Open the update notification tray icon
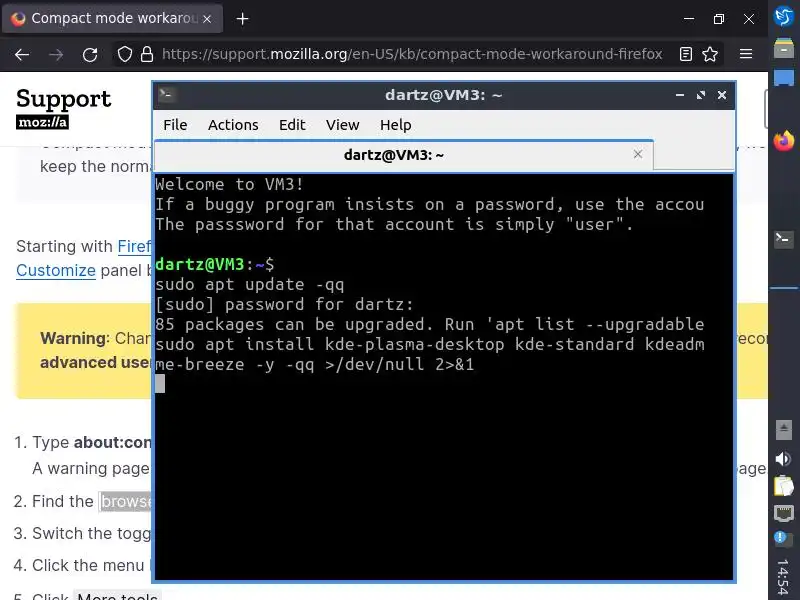 782,538
